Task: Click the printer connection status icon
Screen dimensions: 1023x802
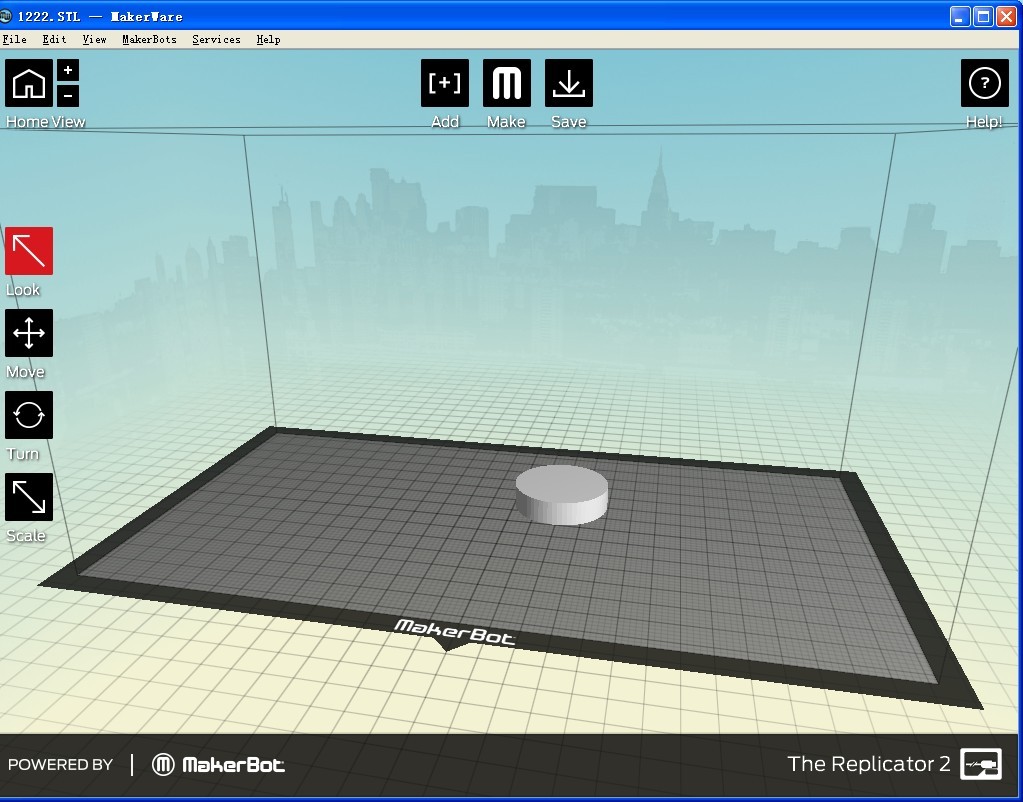Action: coord(981,764)
